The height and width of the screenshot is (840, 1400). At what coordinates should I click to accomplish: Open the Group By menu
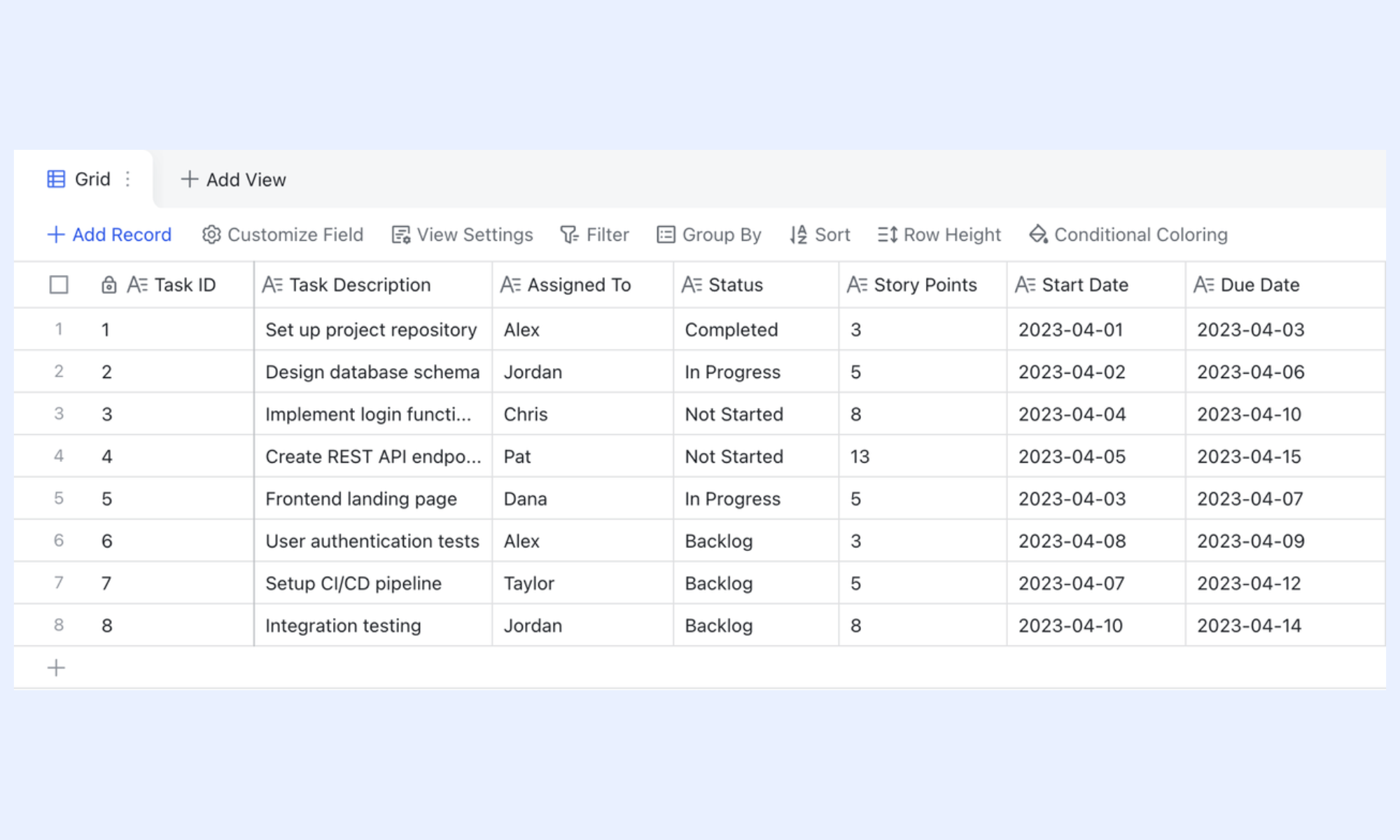tap(708, 234)
